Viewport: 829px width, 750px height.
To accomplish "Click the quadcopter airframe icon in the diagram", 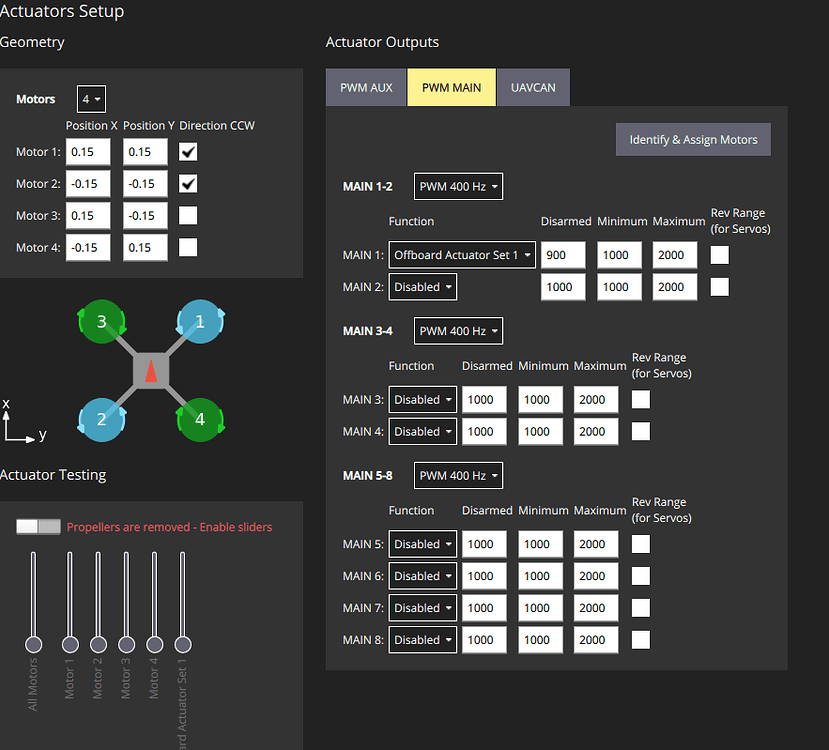I will (x=150, y=370).
